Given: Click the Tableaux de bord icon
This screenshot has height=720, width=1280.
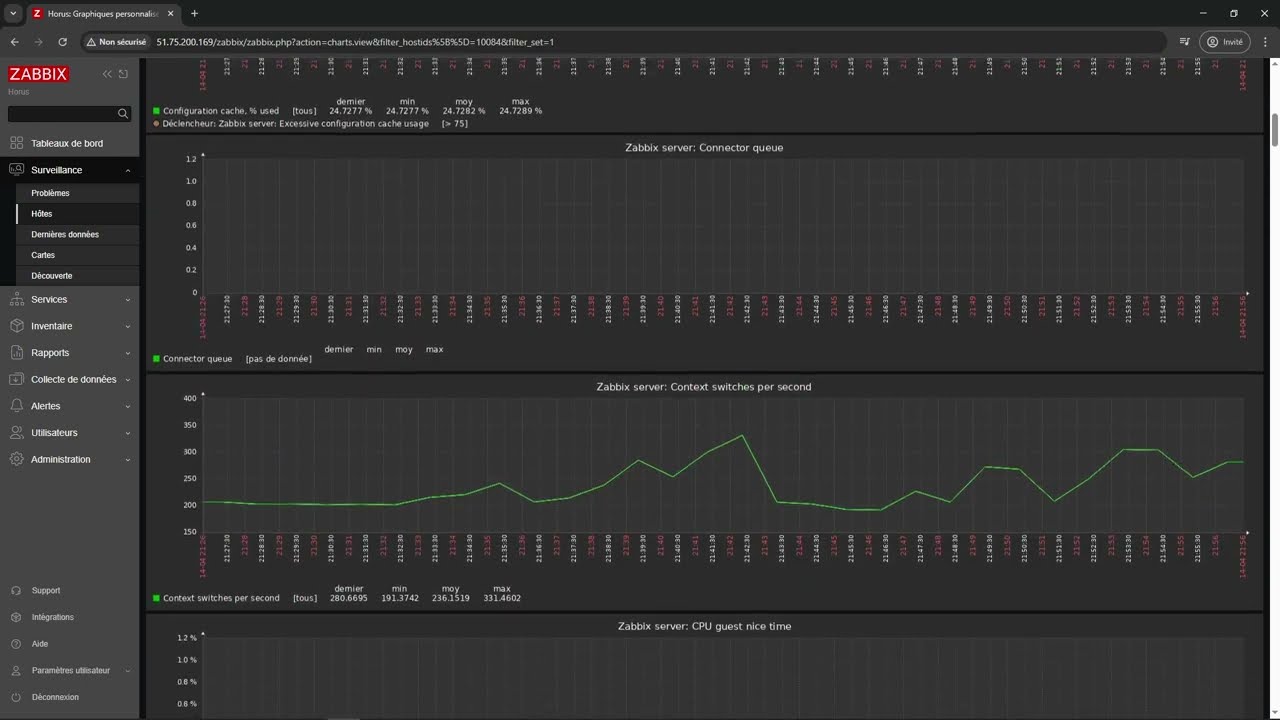Looking at the screenshot, I should (x=16, y=143).
